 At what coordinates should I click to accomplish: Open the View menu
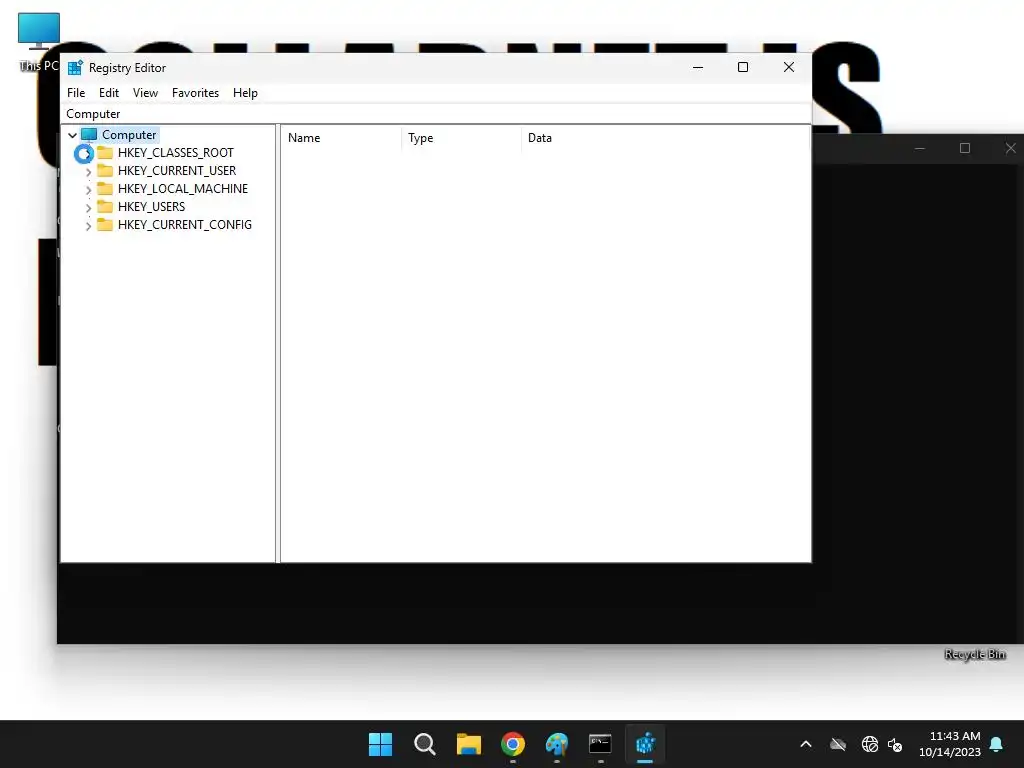tap(145, 93)
